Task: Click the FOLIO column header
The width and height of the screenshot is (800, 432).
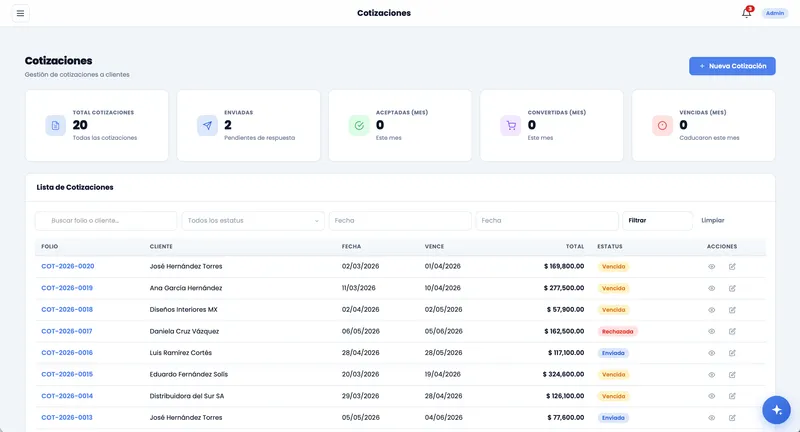Action: [x=49, y=246]
